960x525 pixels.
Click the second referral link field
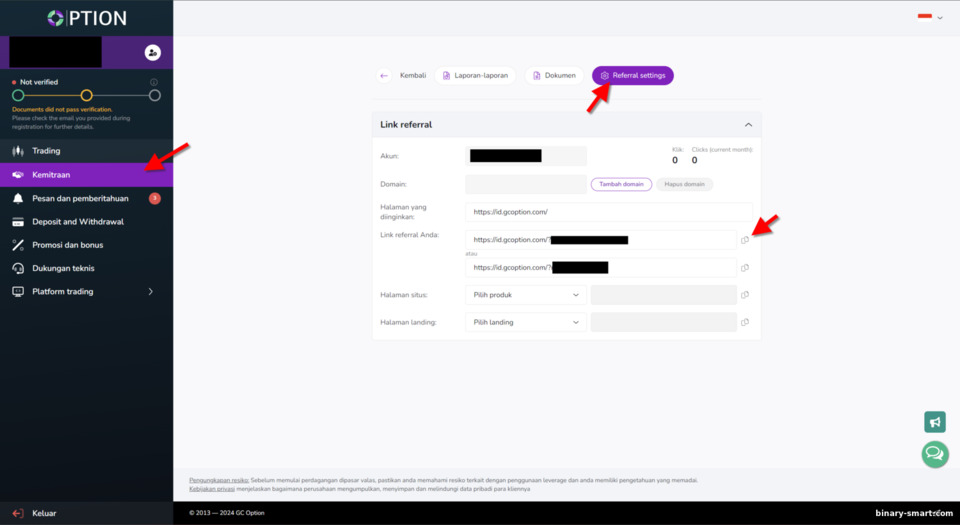601,267
